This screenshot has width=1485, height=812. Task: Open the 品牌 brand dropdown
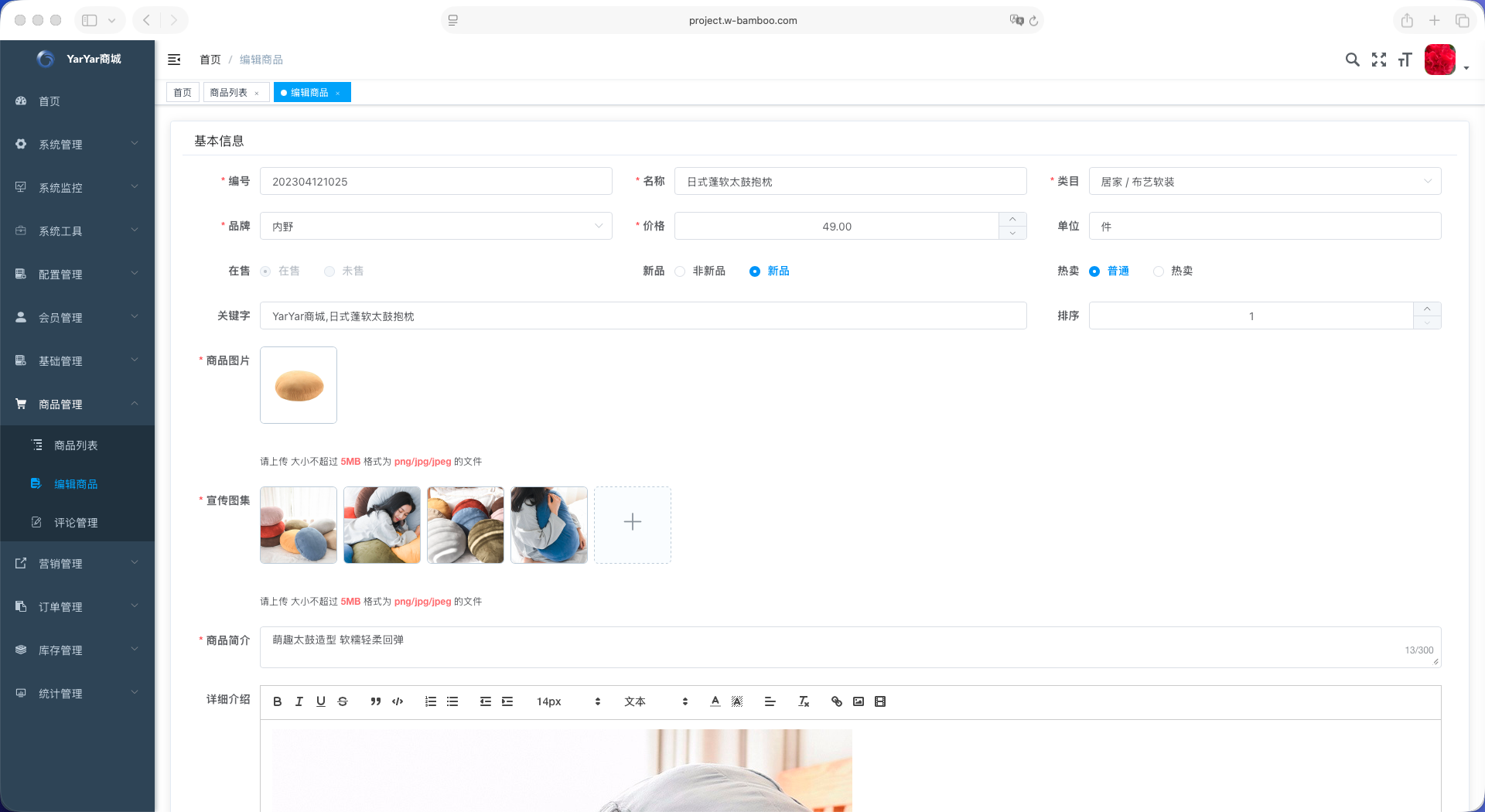coord(436,226)
